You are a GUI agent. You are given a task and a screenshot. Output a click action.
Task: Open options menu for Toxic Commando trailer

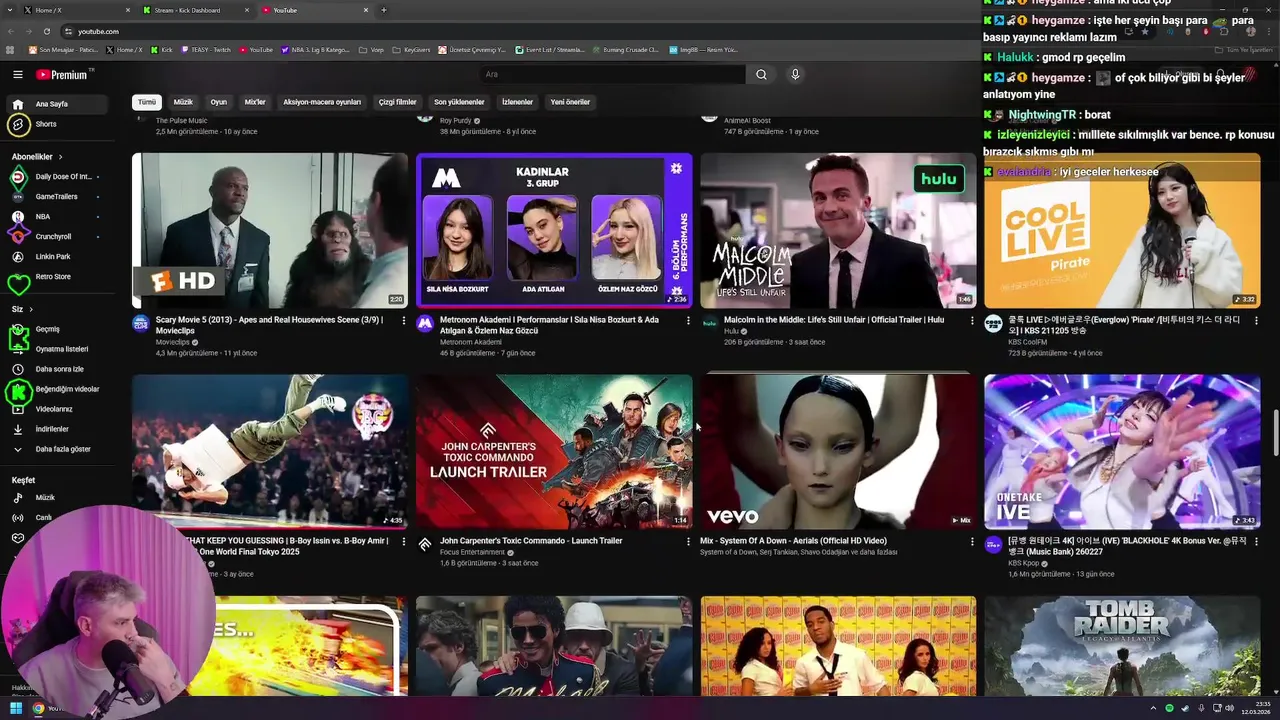[x=688, y=541]
